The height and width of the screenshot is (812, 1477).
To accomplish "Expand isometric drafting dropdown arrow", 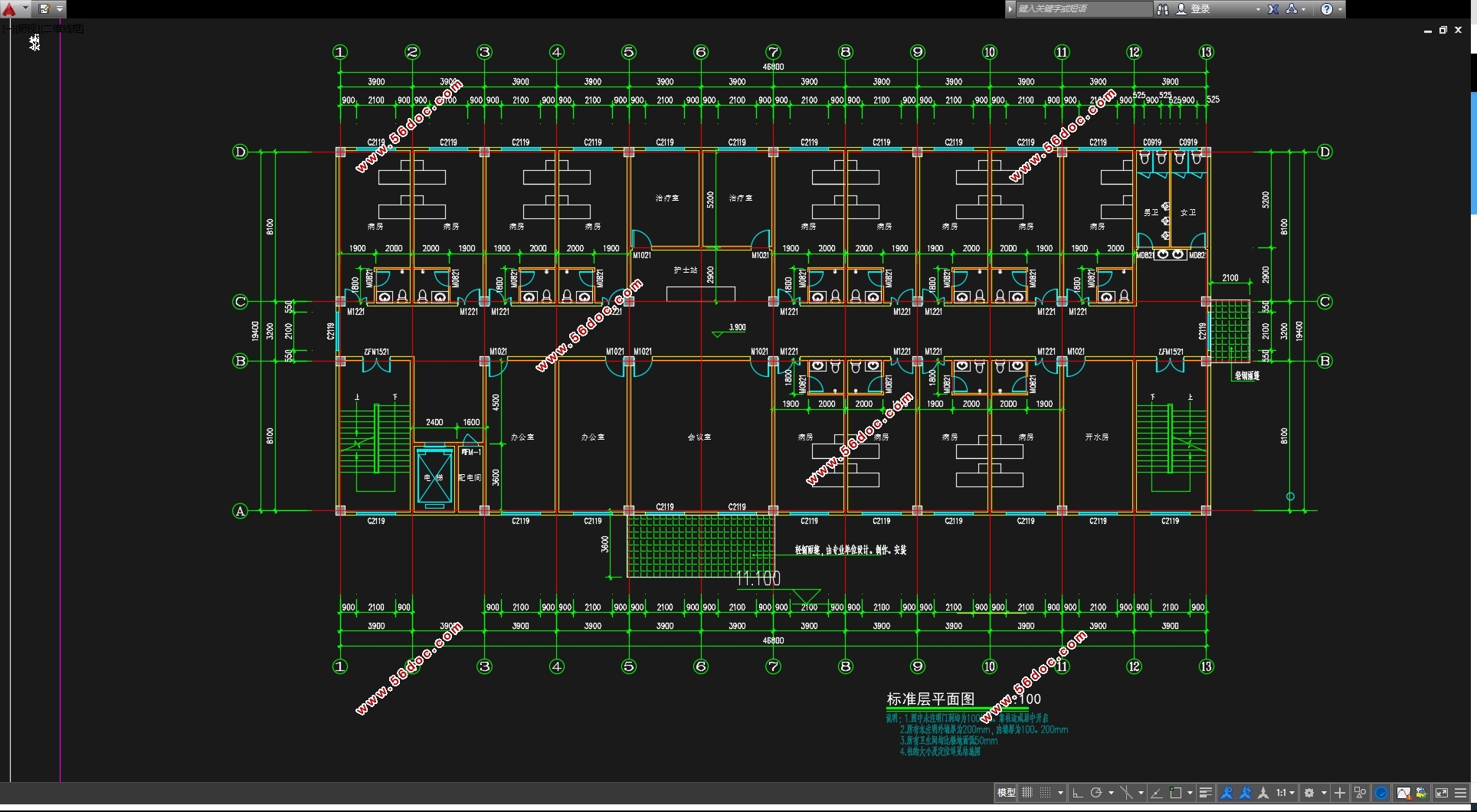I will pos(1141,793).
